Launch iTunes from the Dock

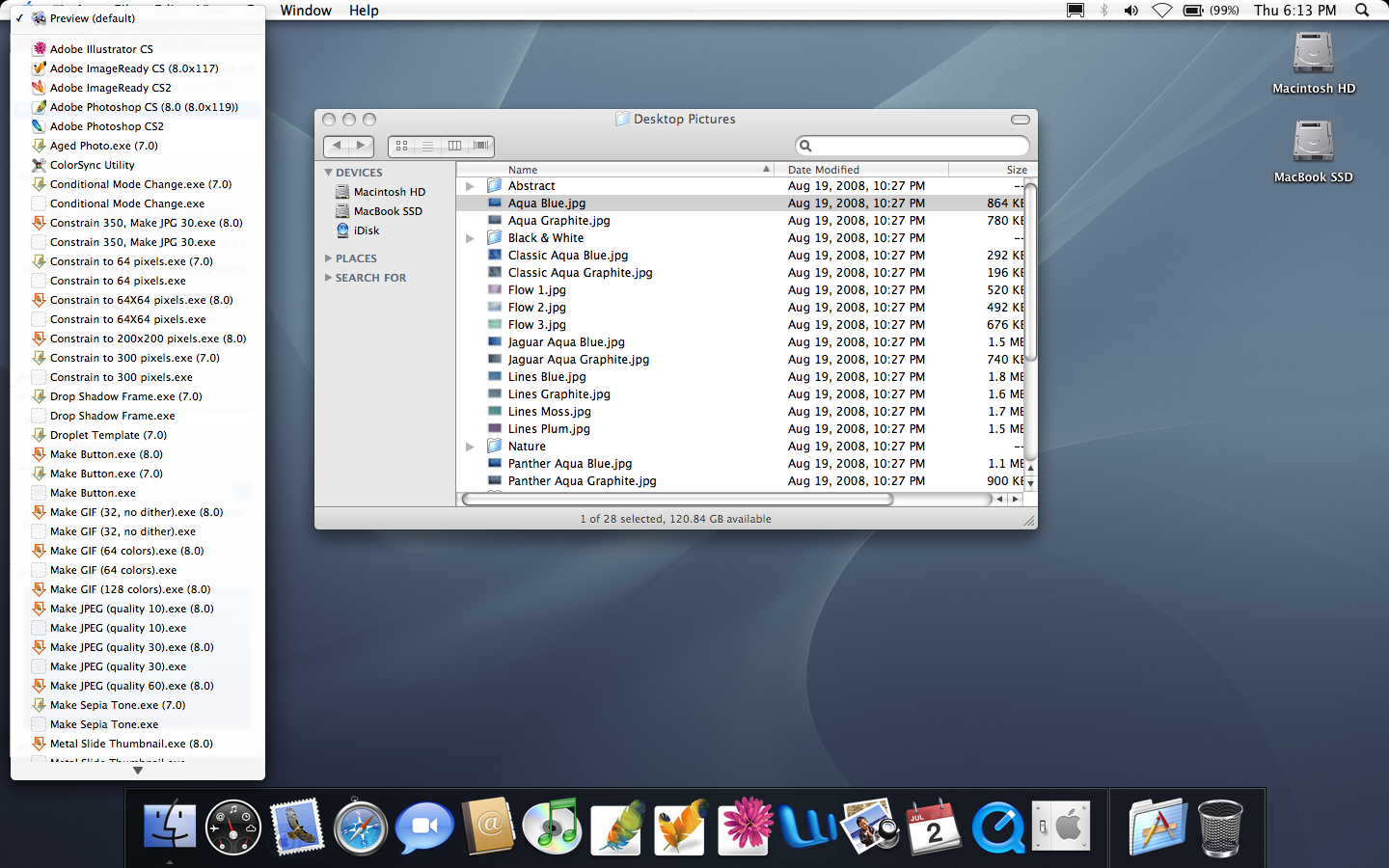click(x=552, y=827)
